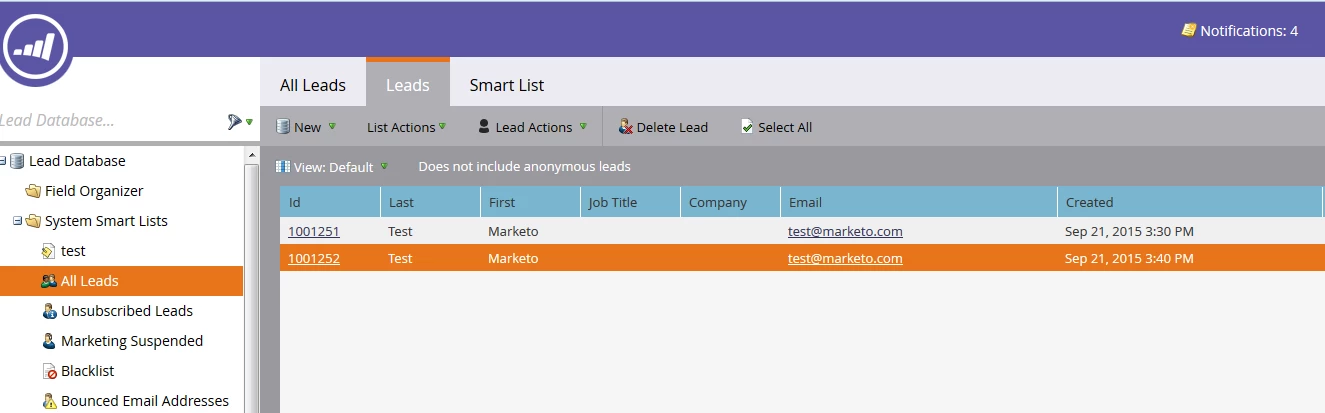Viewport: 1325px width, 413px height.
Task: Click the Select All checkmark icon
Action: tap(747, 127)
